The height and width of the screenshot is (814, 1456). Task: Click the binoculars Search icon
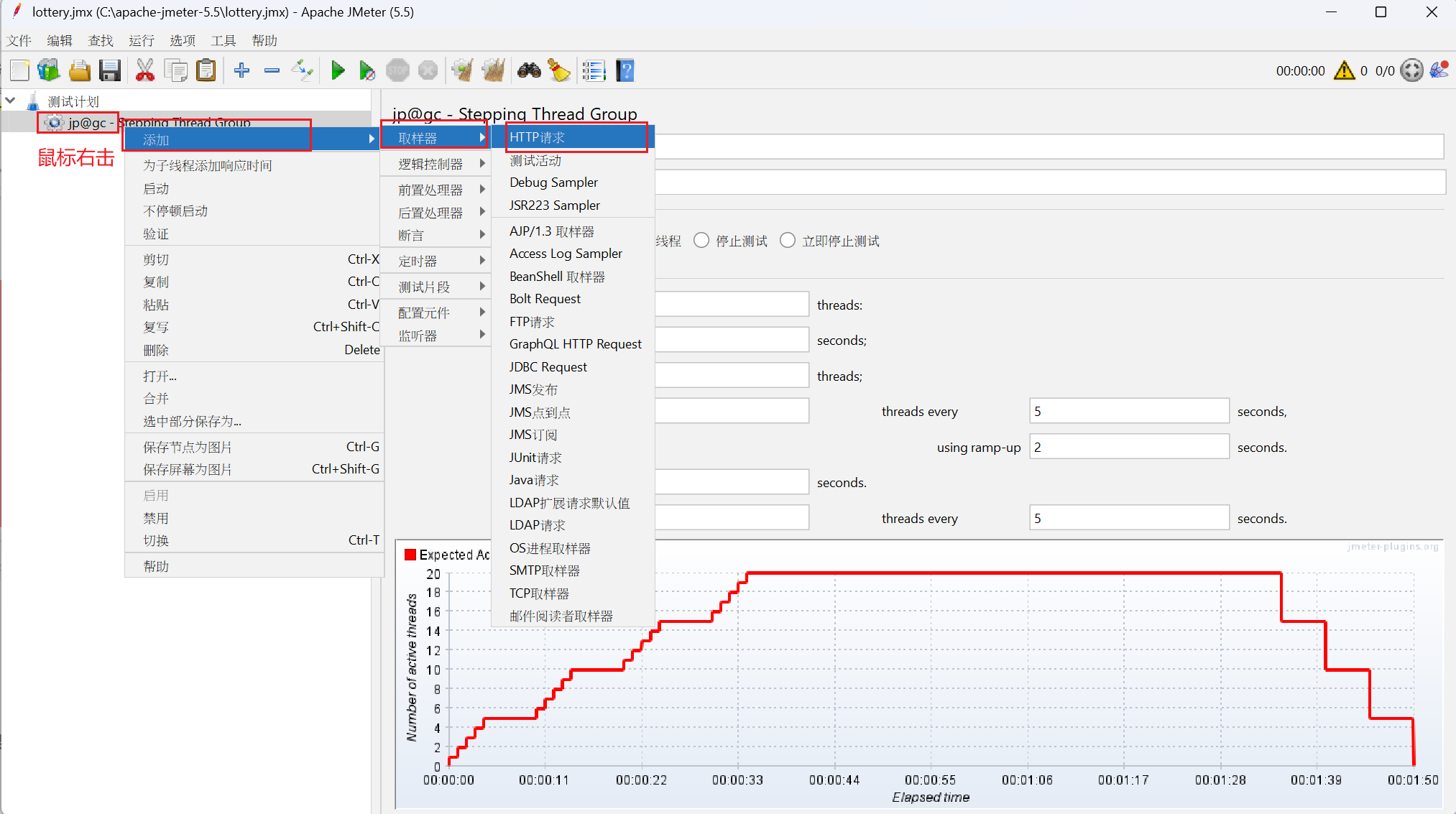point(529,70)
